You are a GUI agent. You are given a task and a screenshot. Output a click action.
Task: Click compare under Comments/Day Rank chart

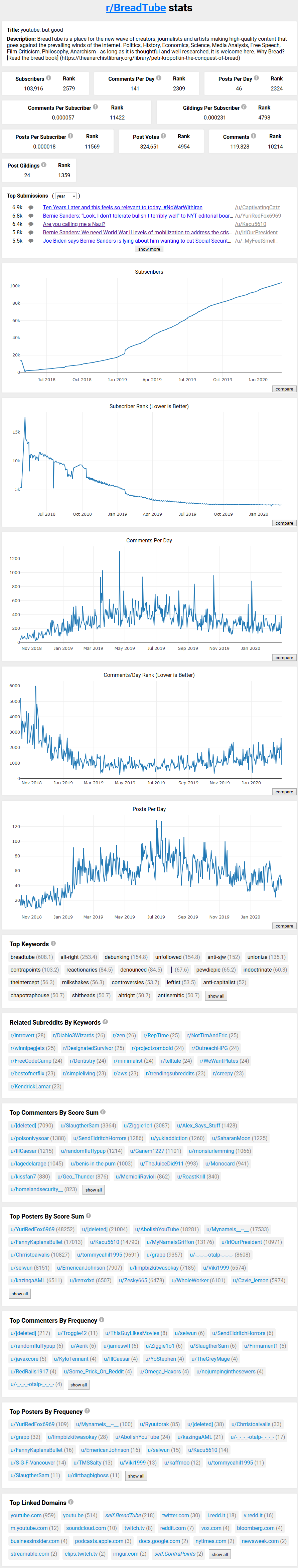coord(284,792)
